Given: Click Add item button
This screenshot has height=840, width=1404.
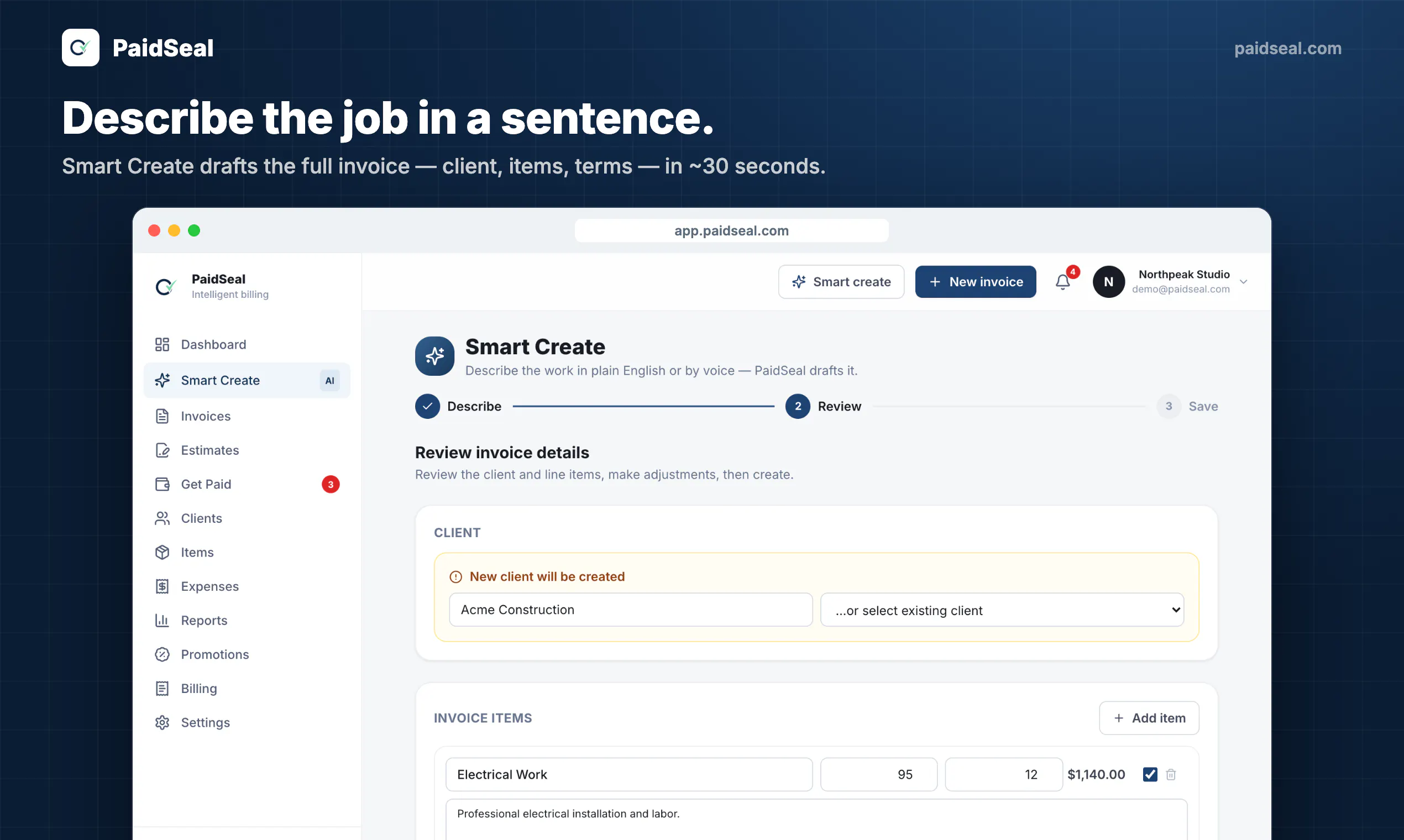Looking at the screenshot, I should coord(1149,718).
